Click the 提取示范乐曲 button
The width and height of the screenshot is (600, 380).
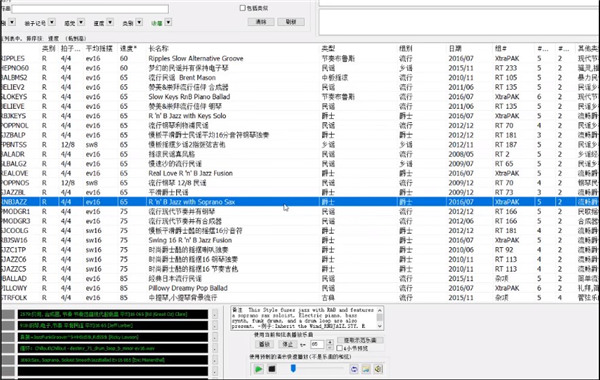(360, 340)
